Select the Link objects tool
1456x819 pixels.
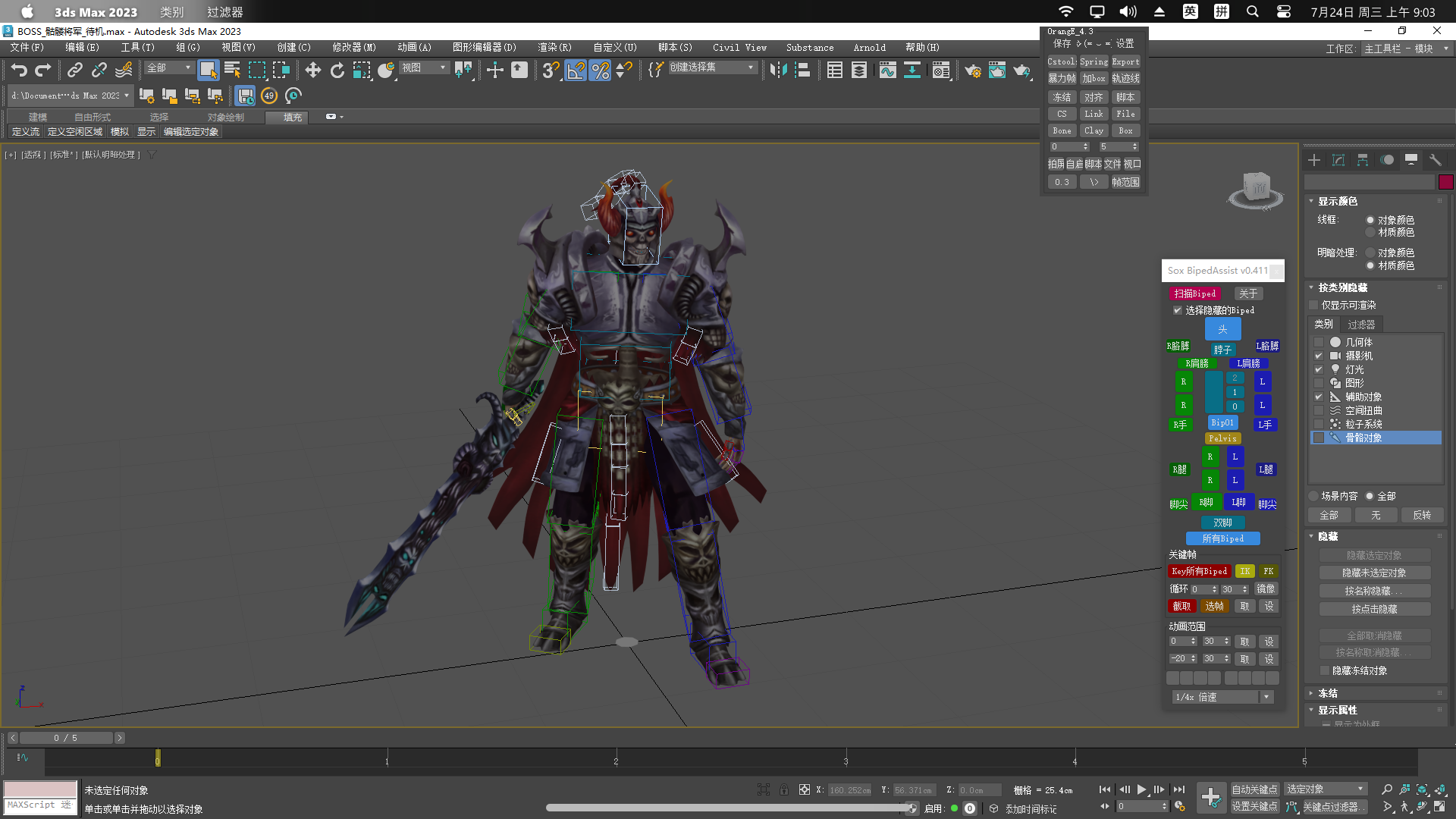point(74,71)
